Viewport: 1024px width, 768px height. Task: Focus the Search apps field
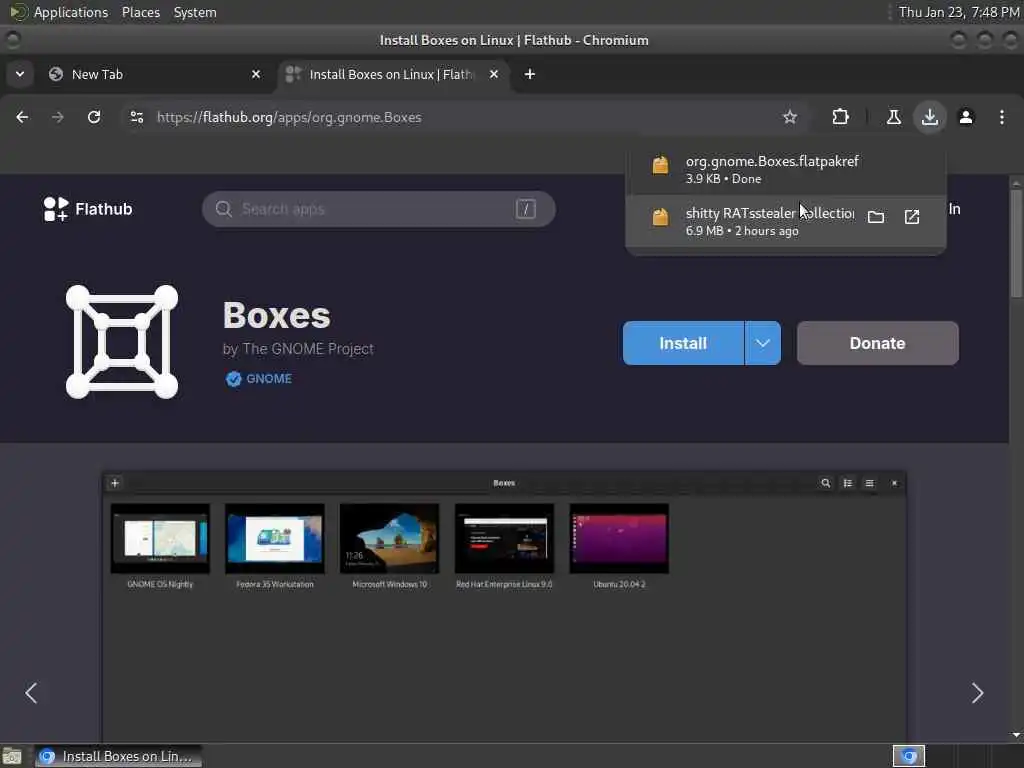(x=379, y=209)
